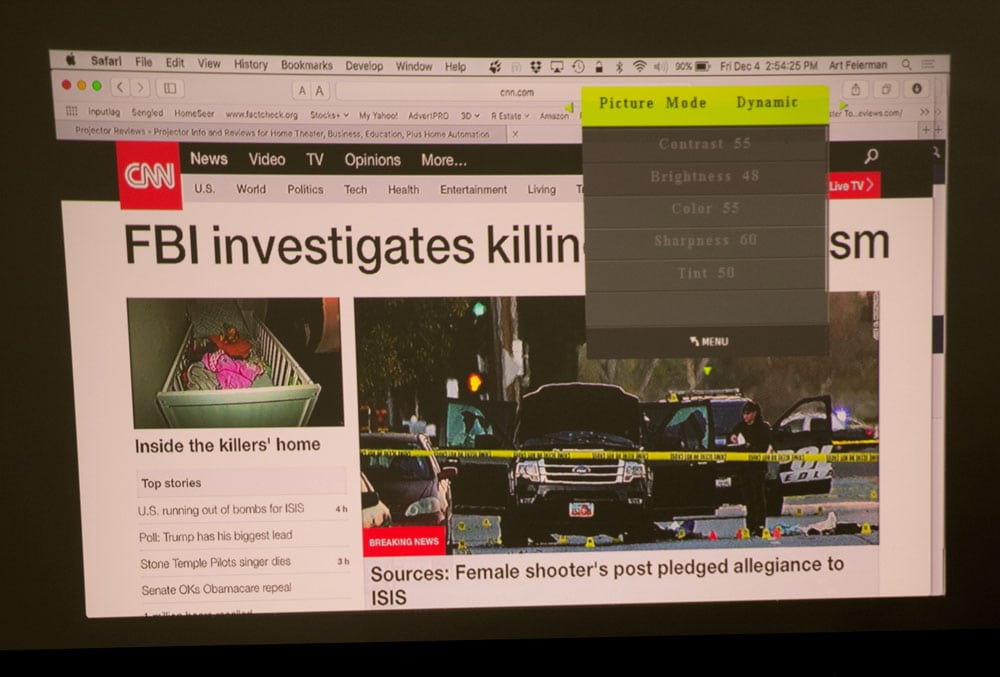The height and width of the screenshot is (677, 1000).
Task: Click the Safari forward arrow button
Action: [140, 88]
